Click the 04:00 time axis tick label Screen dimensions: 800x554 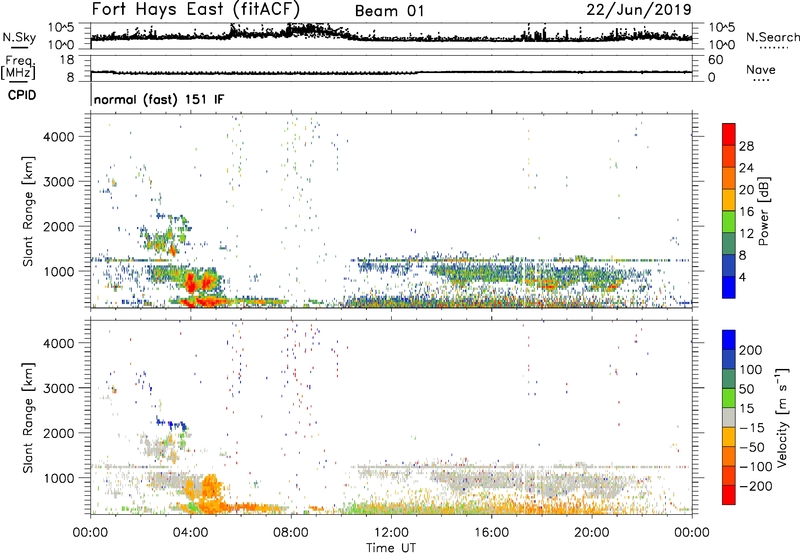190,533
